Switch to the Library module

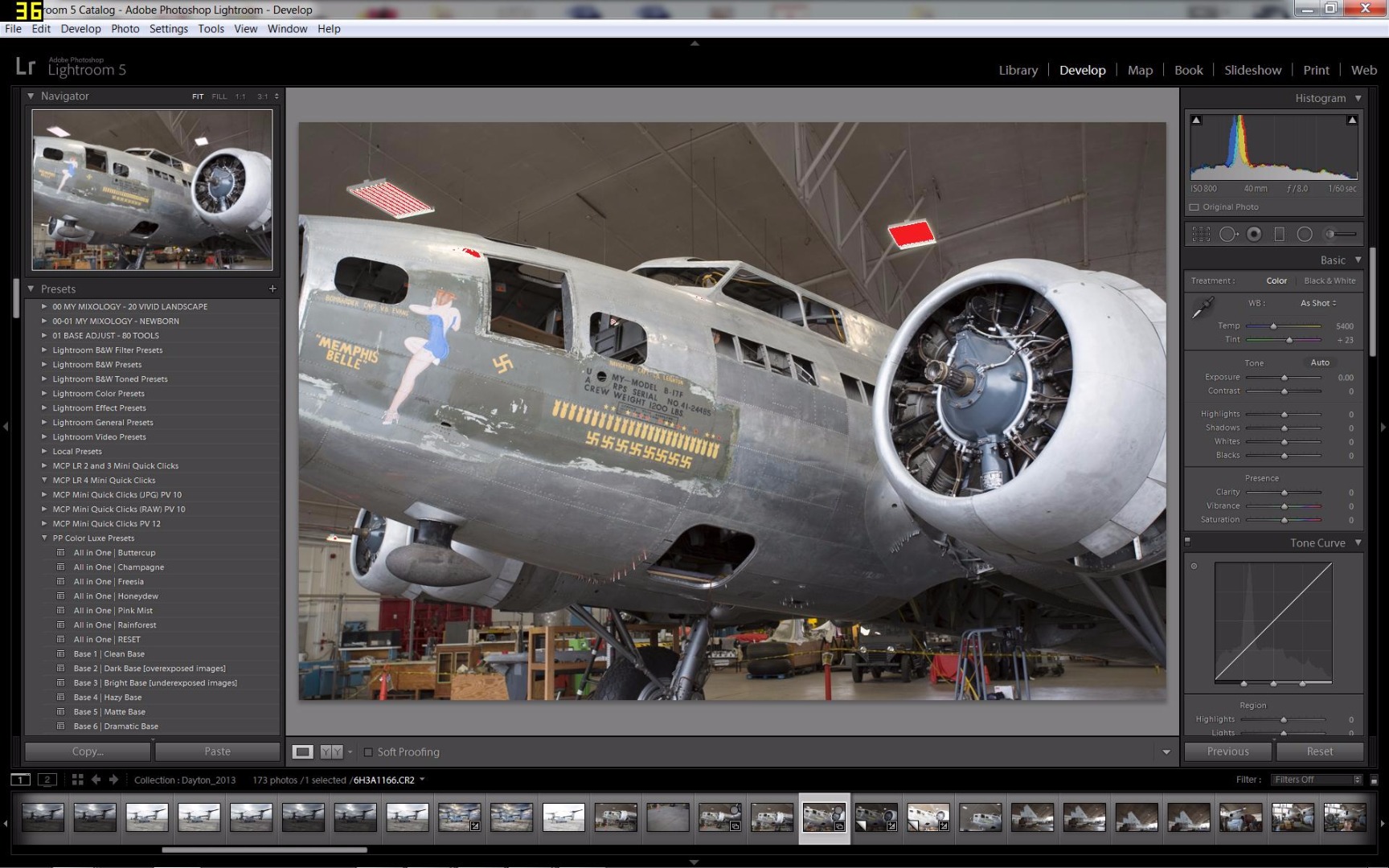1018,70
